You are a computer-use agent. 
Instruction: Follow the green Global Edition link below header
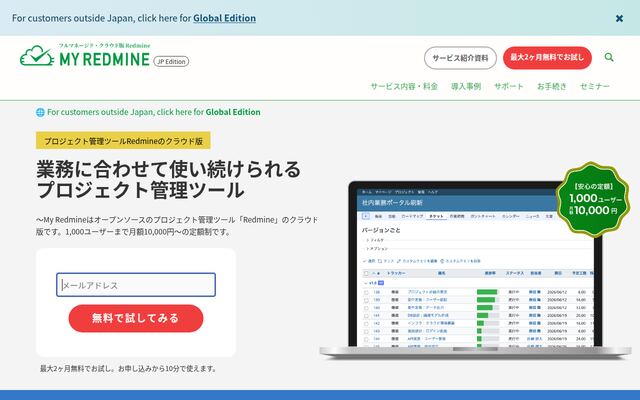coord(233,112)
